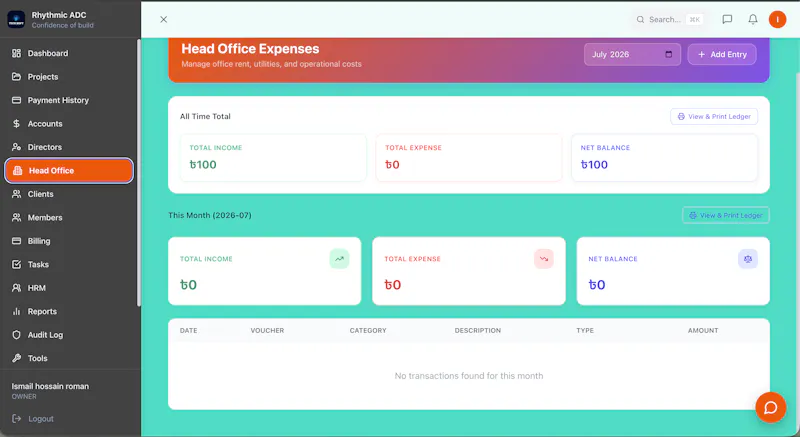Click the Reports bar chart icon

(x=16, y=311)
